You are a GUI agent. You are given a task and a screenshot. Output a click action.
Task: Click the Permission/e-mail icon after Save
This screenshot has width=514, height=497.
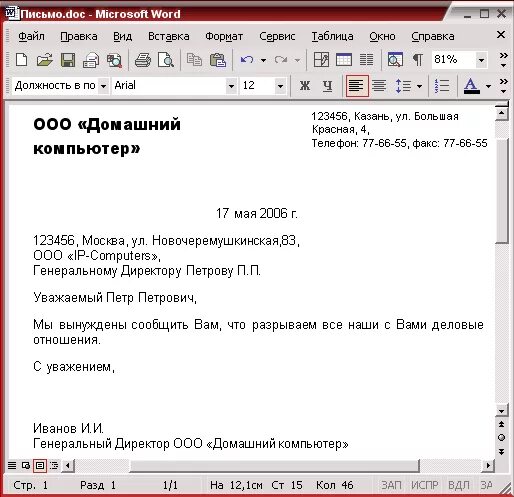[91, 60]
